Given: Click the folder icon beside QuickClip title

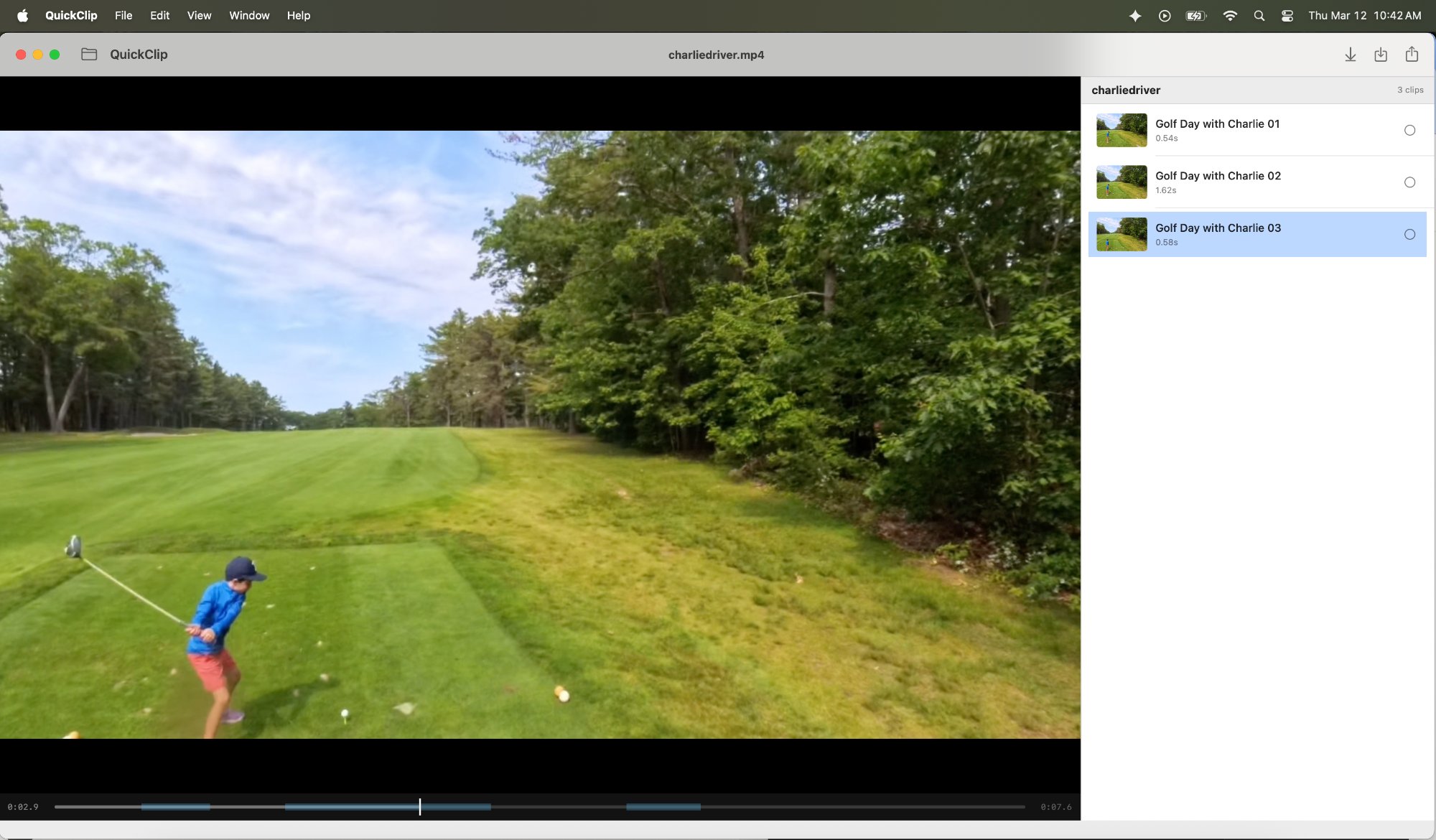Looking at the screenshot, I should (x=89, y=54).
